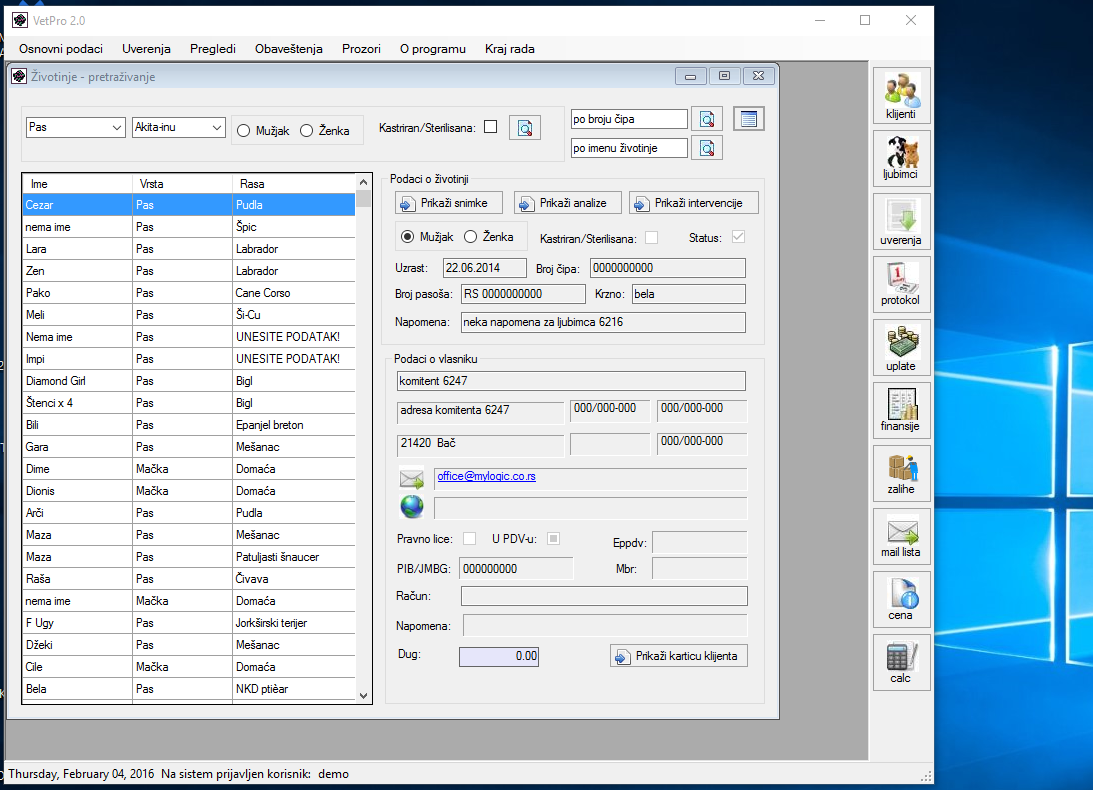Select Ženka radio in search filter
This screenshot has height=790, width=1093.
tap(307, 130)
